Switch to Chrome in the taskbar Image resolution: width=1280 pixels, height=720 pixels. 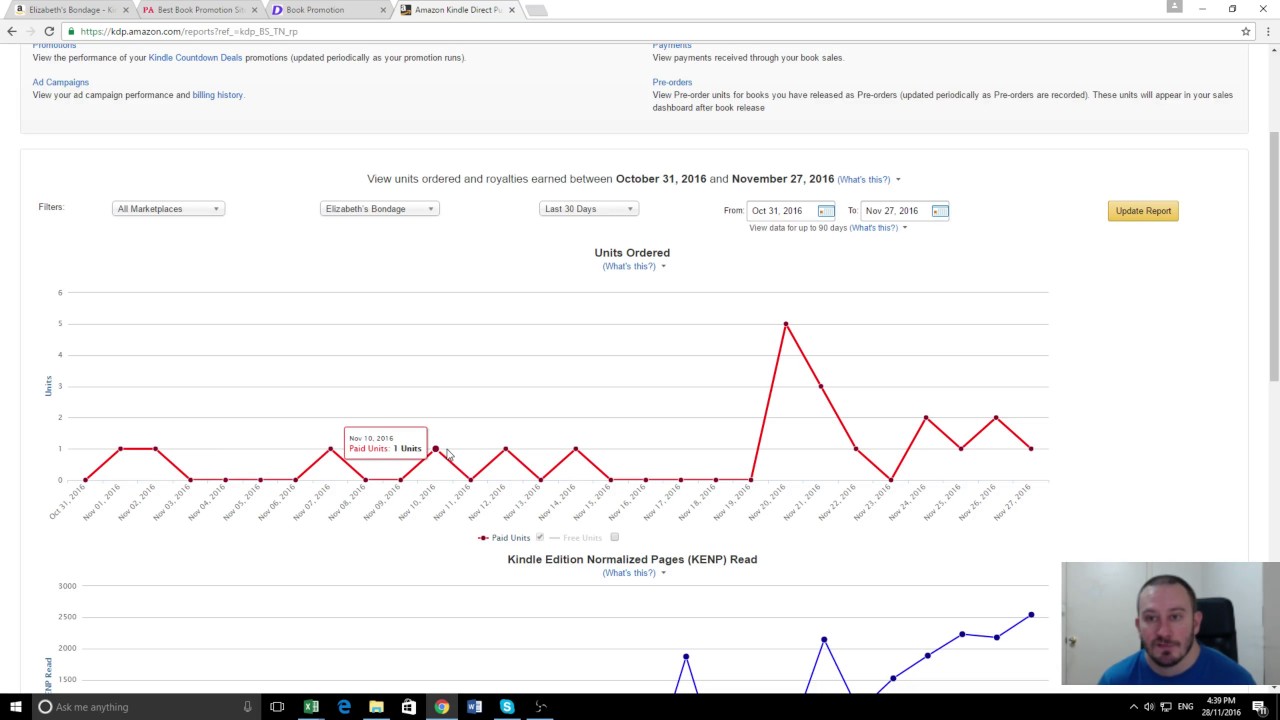pyautogui.click(x=441, y=707)
